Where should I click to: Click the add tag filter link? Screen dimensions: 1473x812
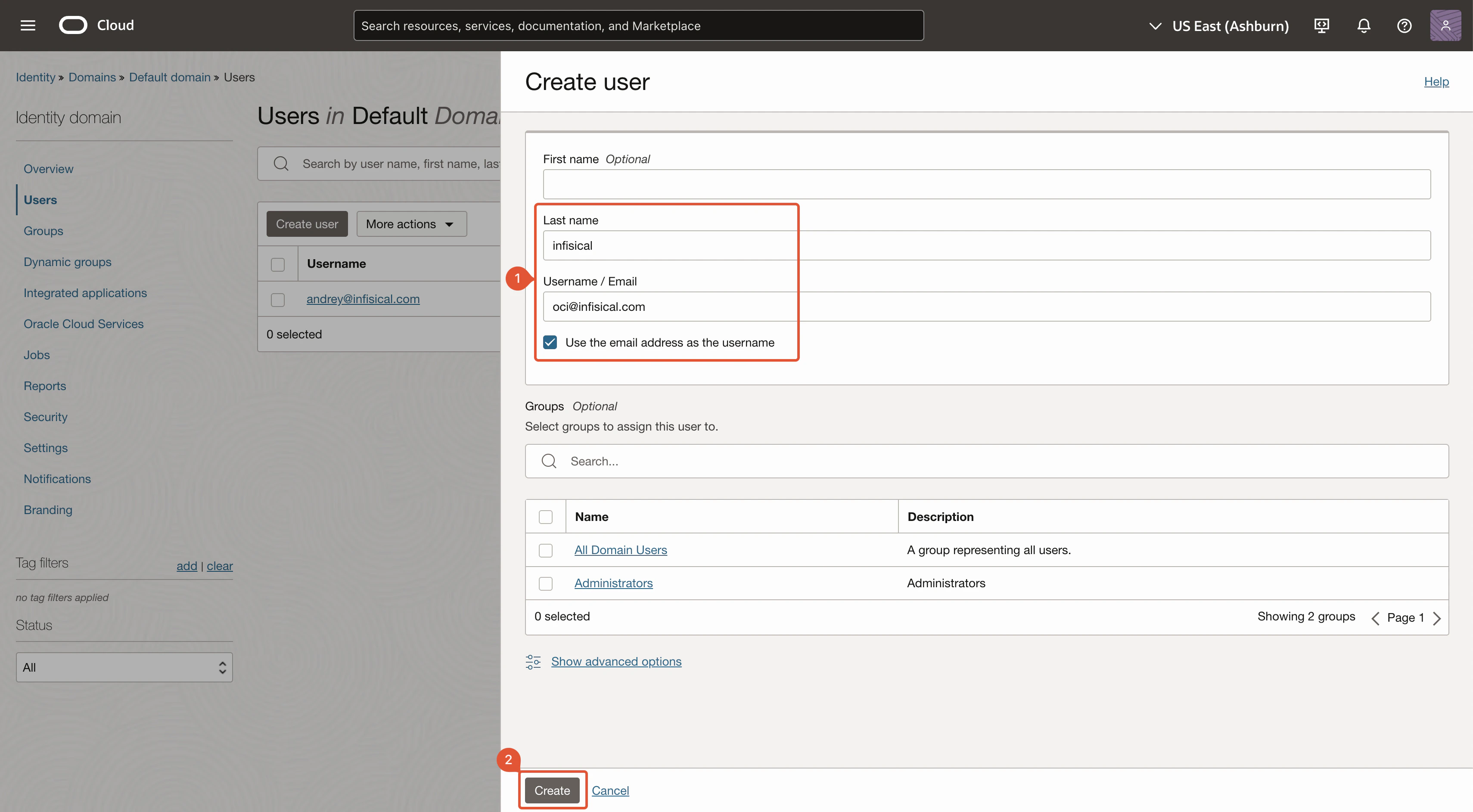[186, 566]
